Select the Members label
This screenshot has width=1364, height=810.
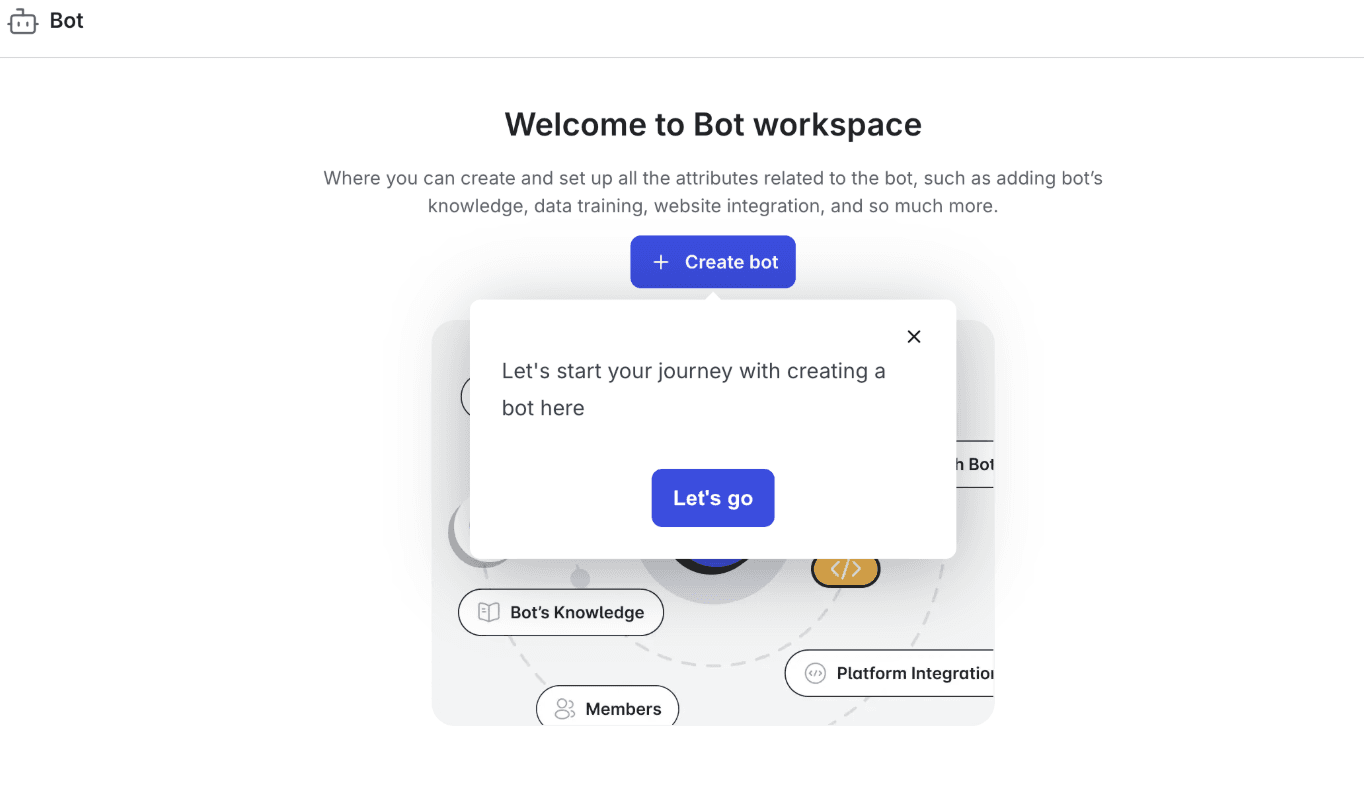pos(623,709)
